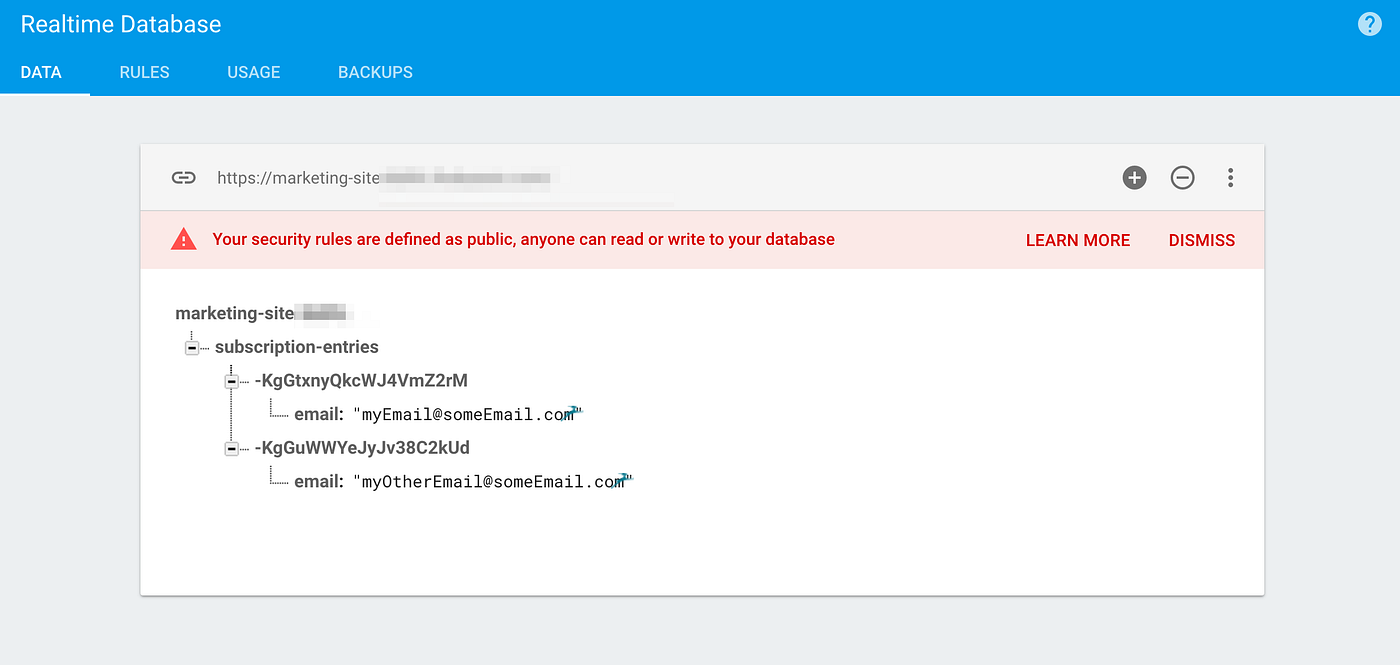
Task: Go to the USAGE tab
Action: pos(254,72)
